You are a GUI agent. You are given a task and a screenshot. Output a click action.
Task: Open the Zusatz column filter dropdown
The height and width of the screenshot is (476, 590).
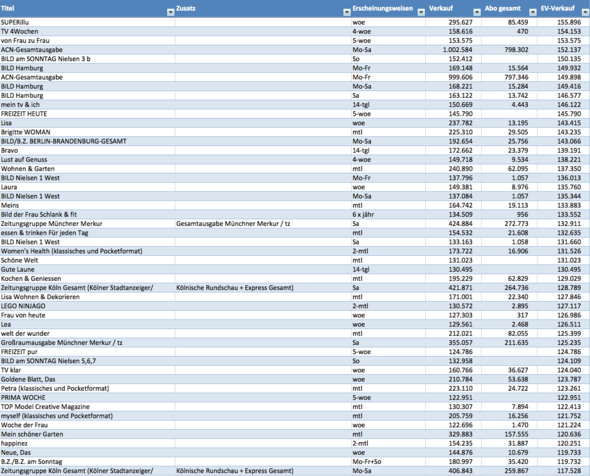pyautogui.click(x=347, y=12)
